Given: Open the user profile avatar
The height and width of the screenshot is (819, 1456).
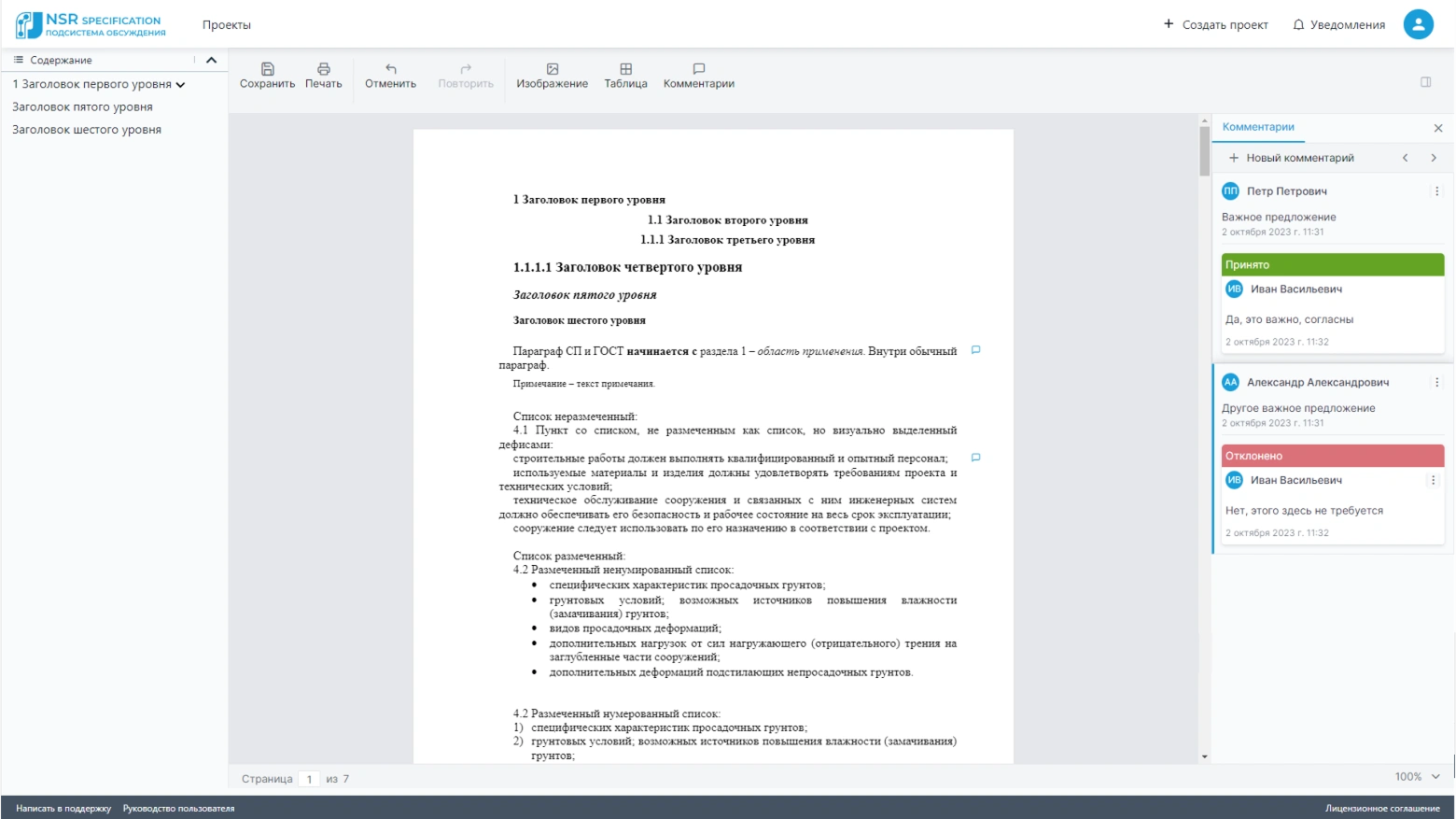Looking at the screenshot, I should [1418, 24].
